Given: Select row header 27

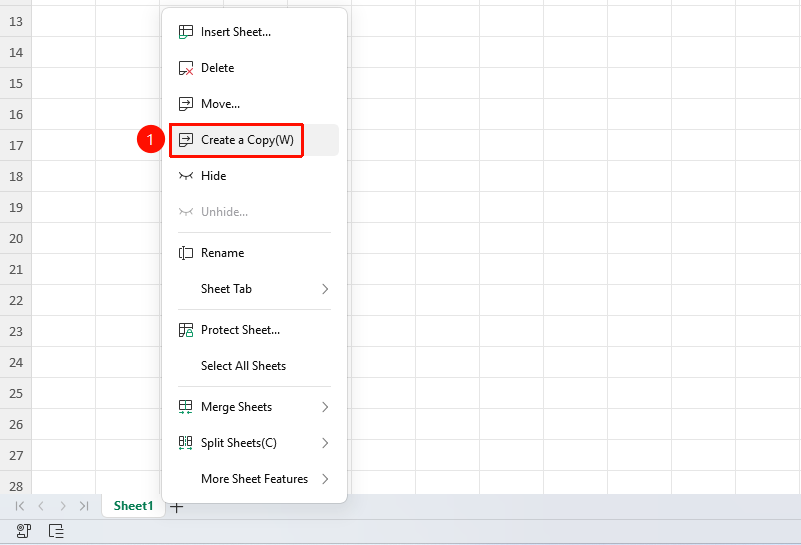Looking at the screenshot, I should point(16,456).
